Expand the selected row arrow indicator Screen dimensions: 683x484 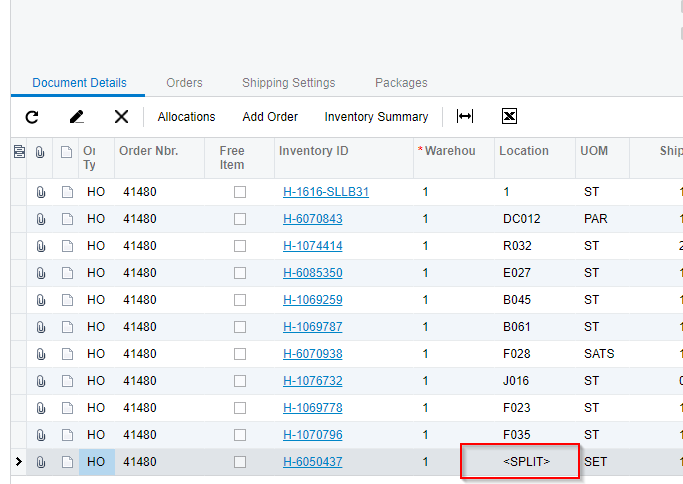(19, 462)
